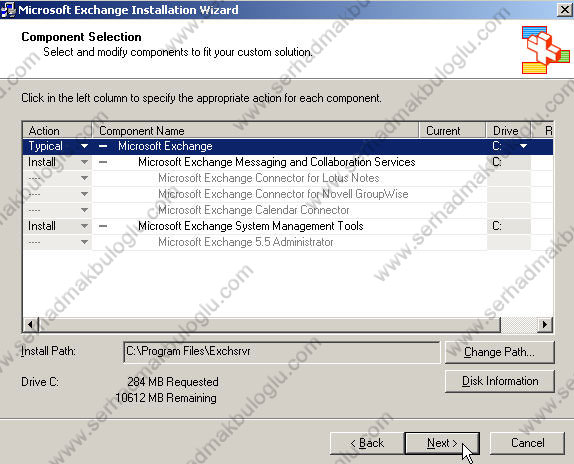Click the Next button

tap(442, 443)
